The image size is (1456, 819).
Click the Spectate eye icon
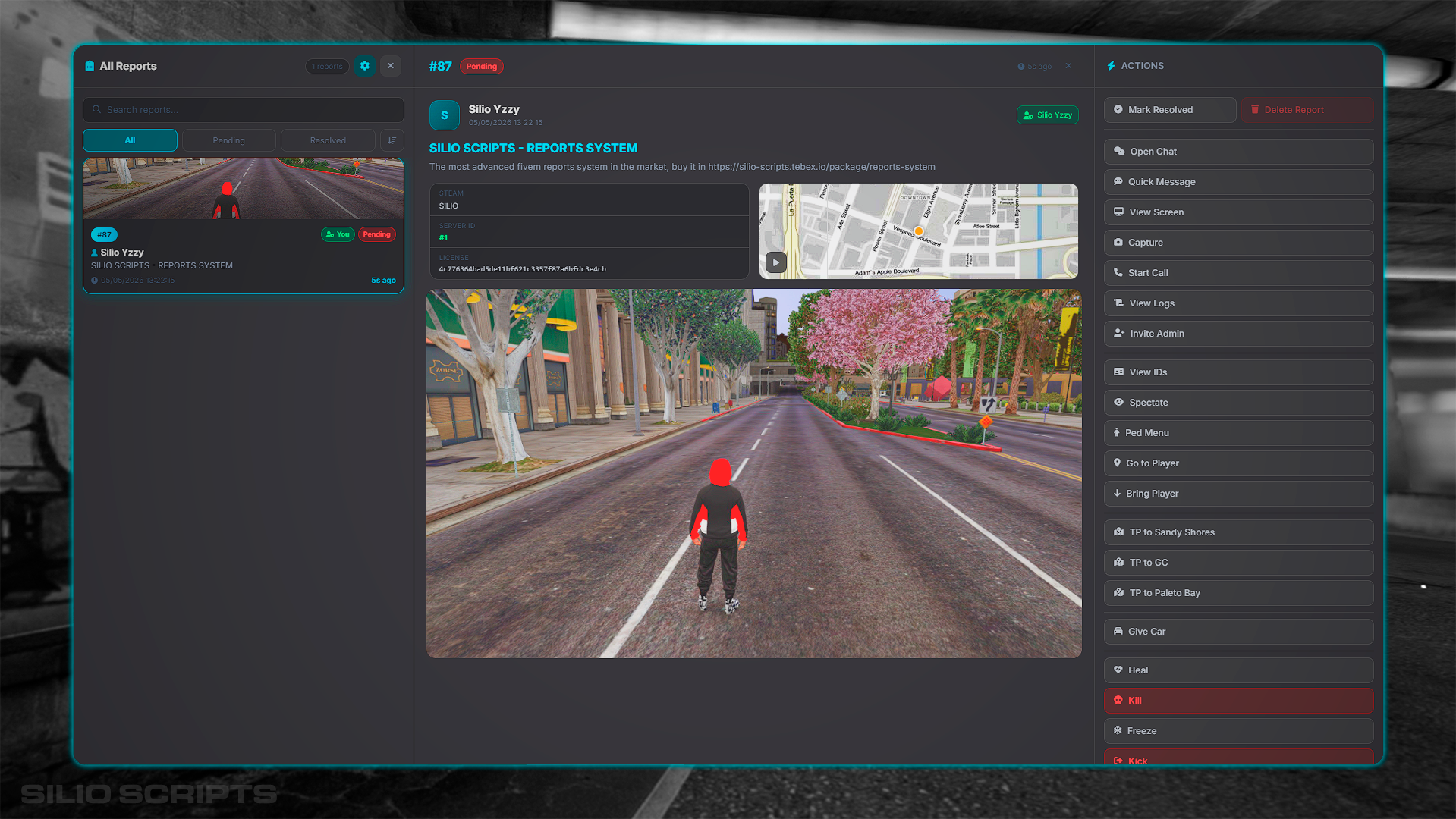click(x=1118, y=403)
